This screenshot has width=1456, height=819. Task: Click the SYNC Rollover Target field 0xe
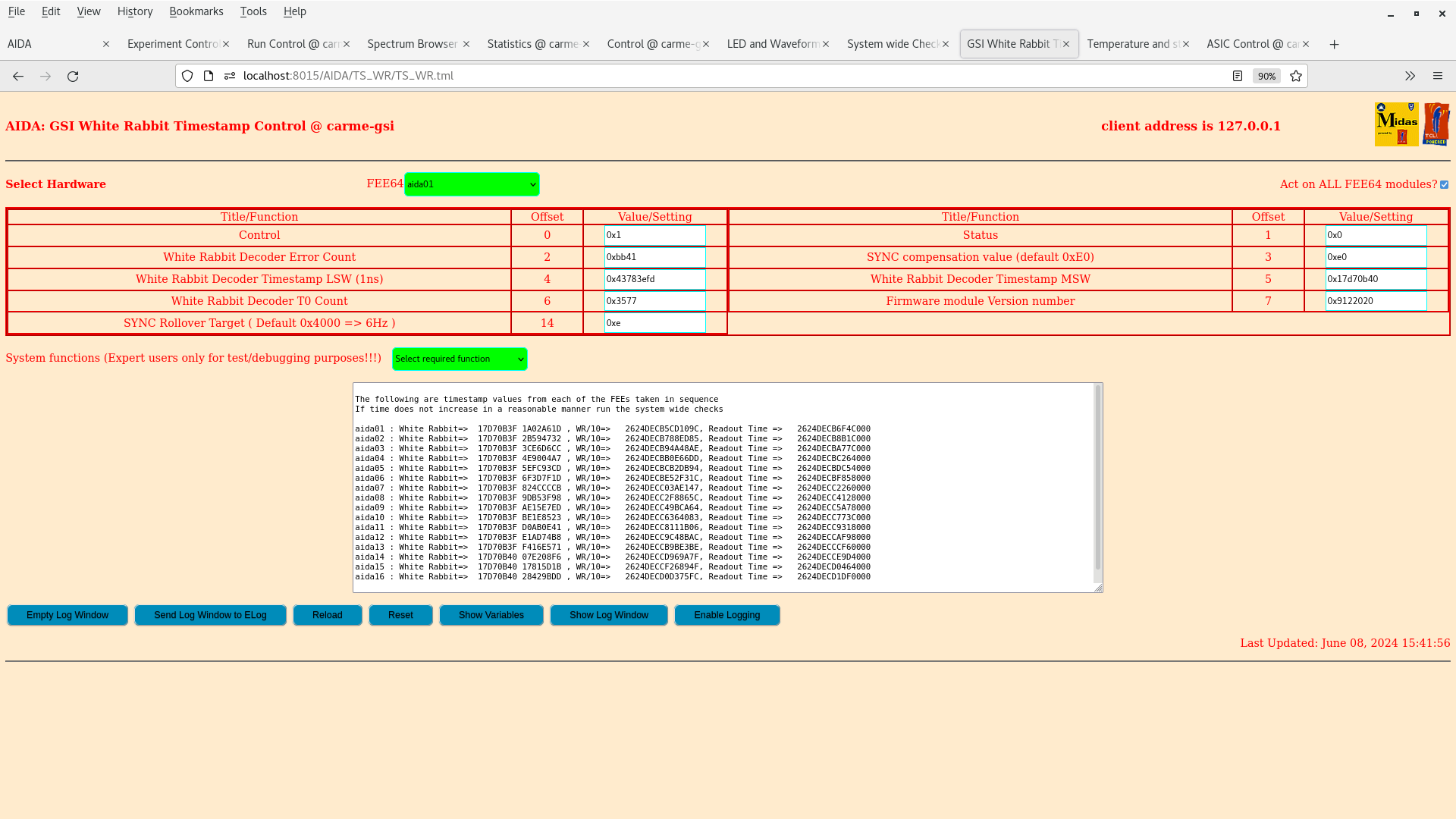(x=655, y=323)
